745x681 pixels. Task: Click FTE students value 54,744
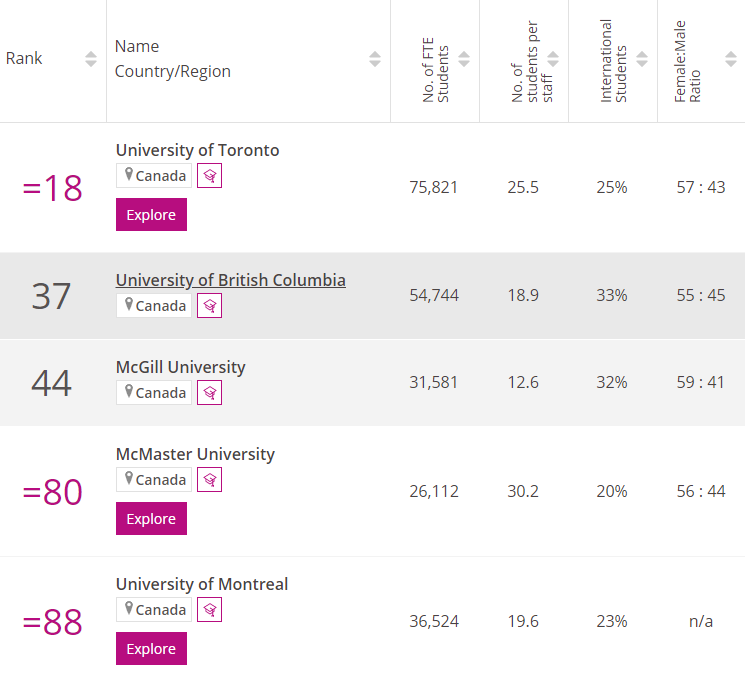point(434,296)
